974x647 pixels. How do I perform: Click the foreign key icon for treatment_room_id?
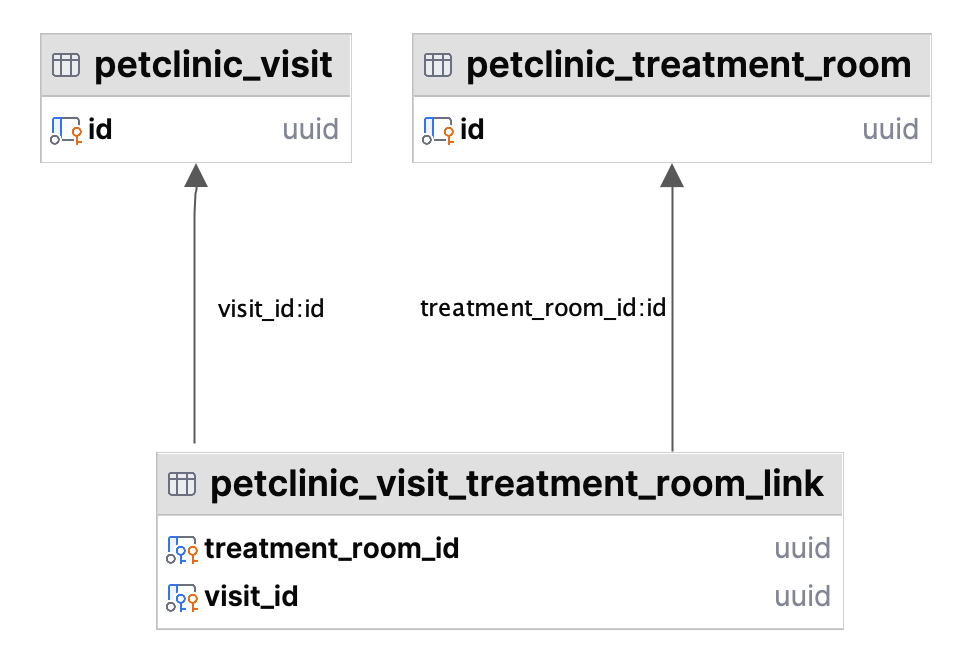click(x=182, y=548)
